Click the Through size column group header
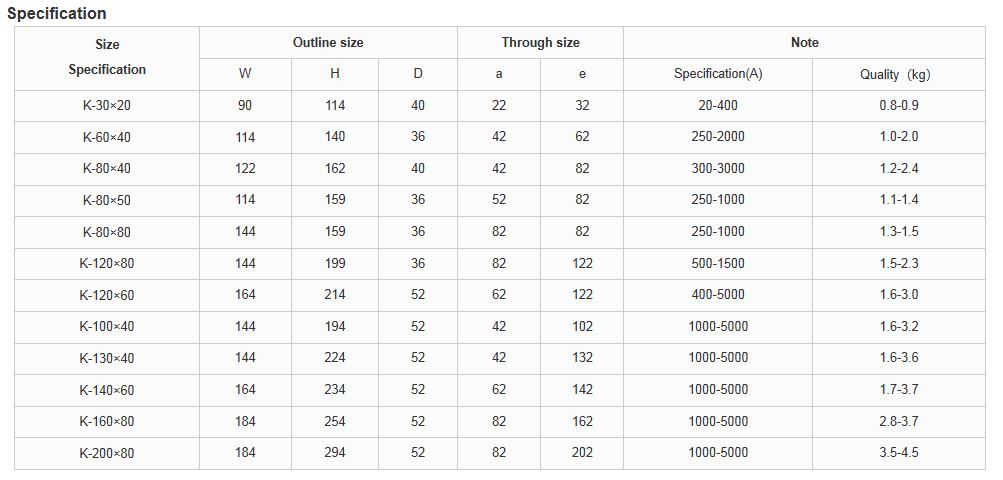The image size is (1003, 480). 540,43
